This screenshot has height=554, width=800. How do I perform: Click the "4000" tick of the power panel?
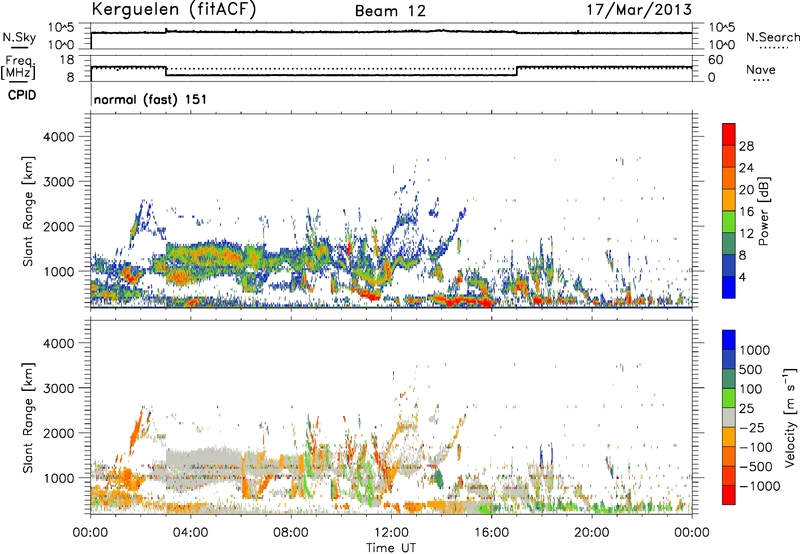click(x=59, y=137)
